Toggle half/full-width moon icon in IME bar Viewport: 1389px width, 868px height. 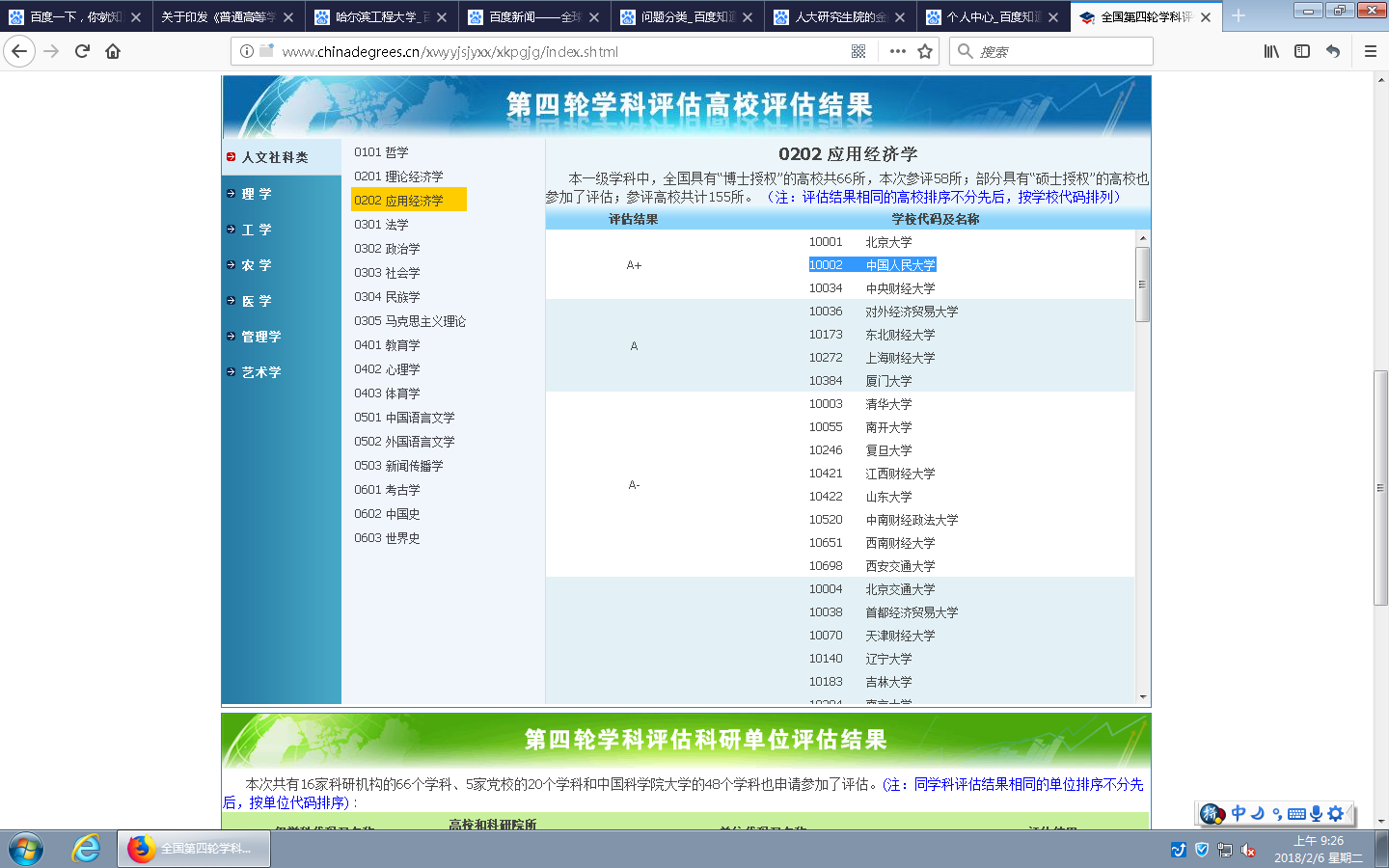click(x=1258, y=813)
